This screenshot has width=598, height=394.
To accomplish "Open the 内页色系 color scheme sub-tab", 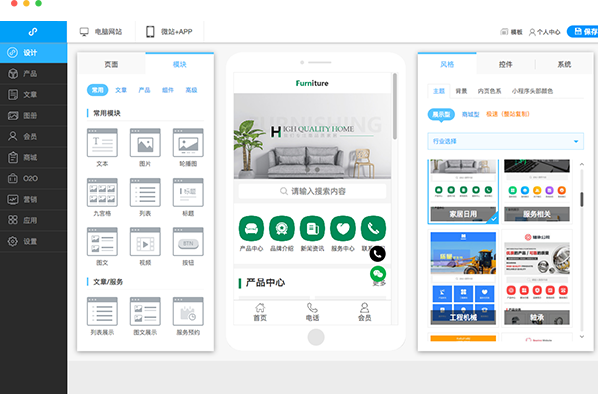I will pyautogui.click(x=489, y=91).
